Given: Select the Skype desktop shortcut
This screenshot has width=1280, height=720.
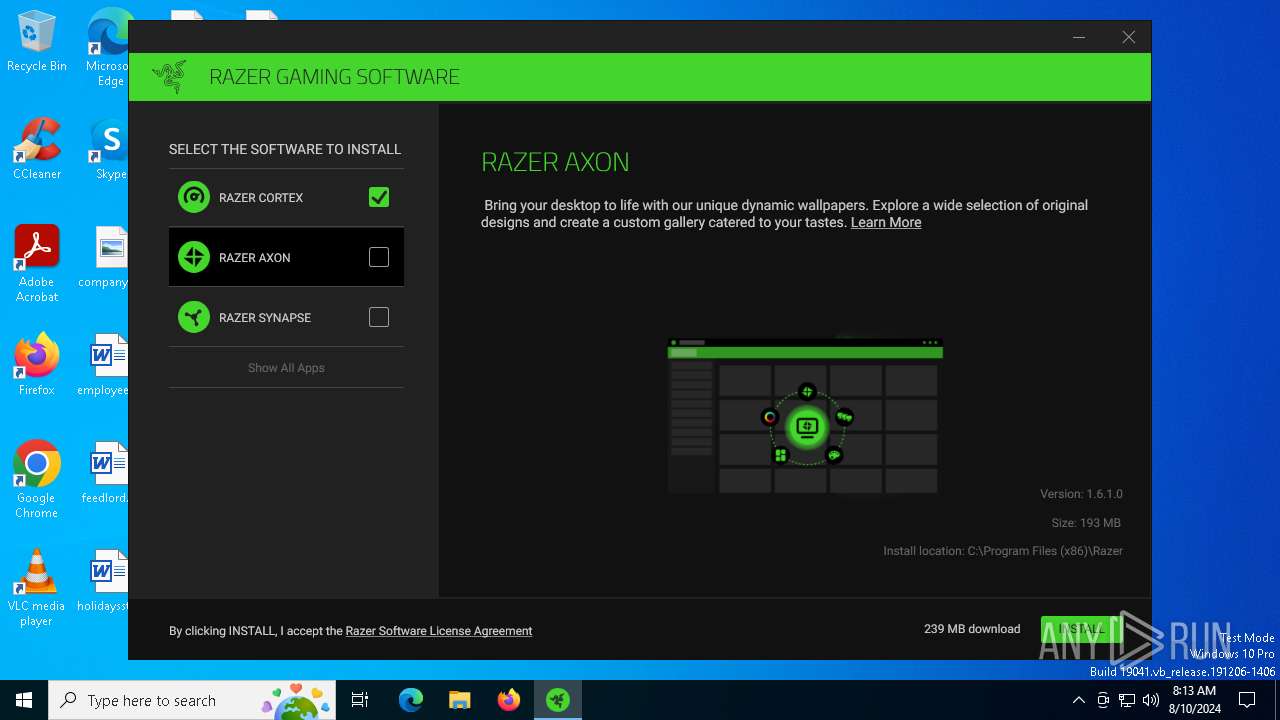Looking at the screenshot, I should [x=110, y=150].
